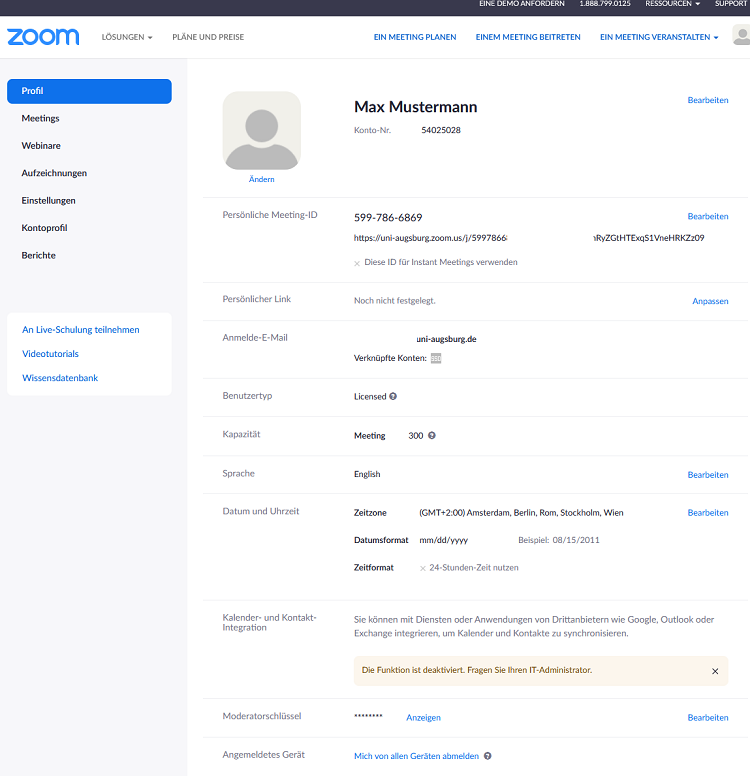
Task: Expand the Lösungen dropdown
Action: click(127, 37)
